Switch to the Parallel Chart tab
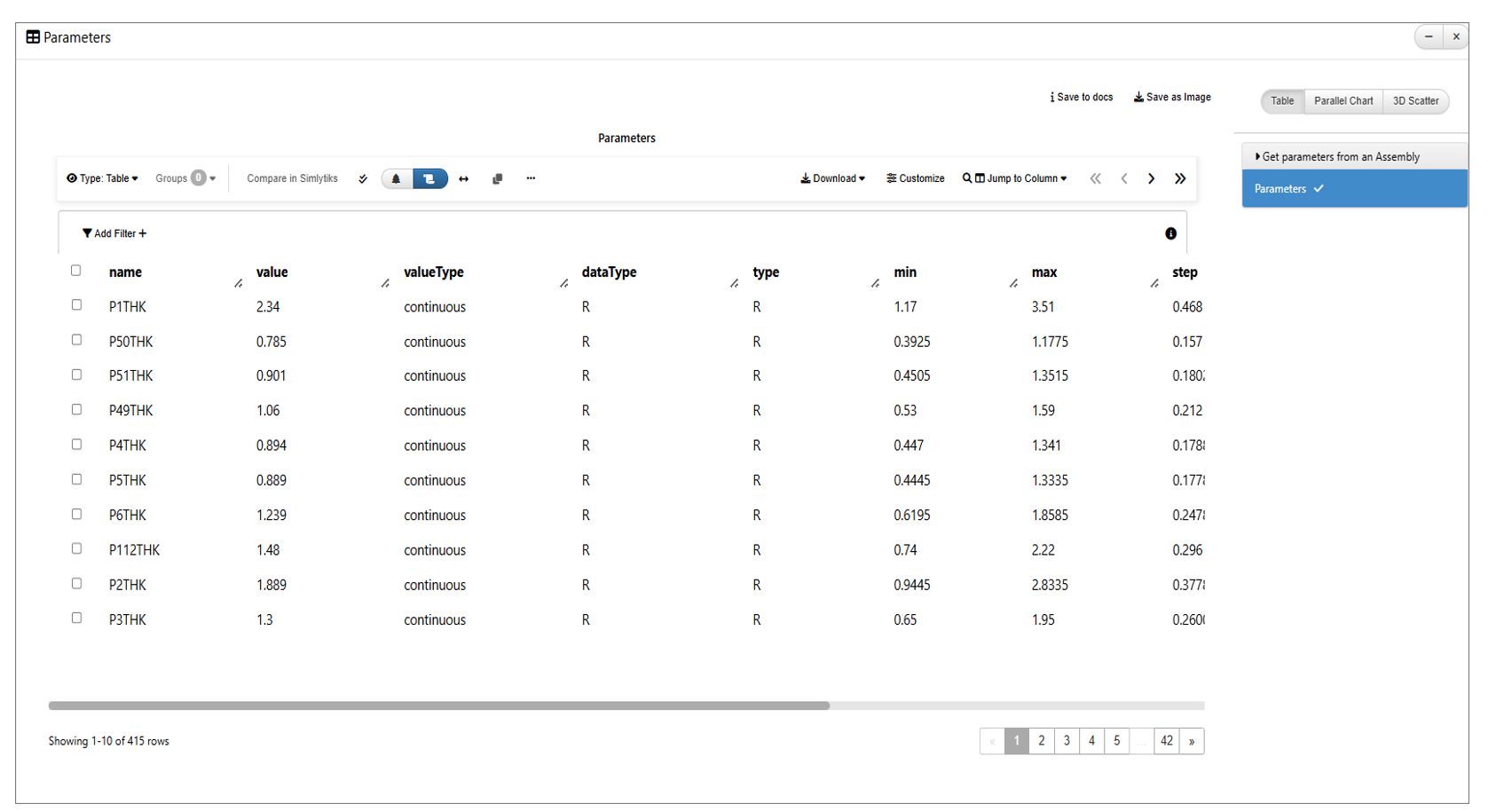 1343,101
